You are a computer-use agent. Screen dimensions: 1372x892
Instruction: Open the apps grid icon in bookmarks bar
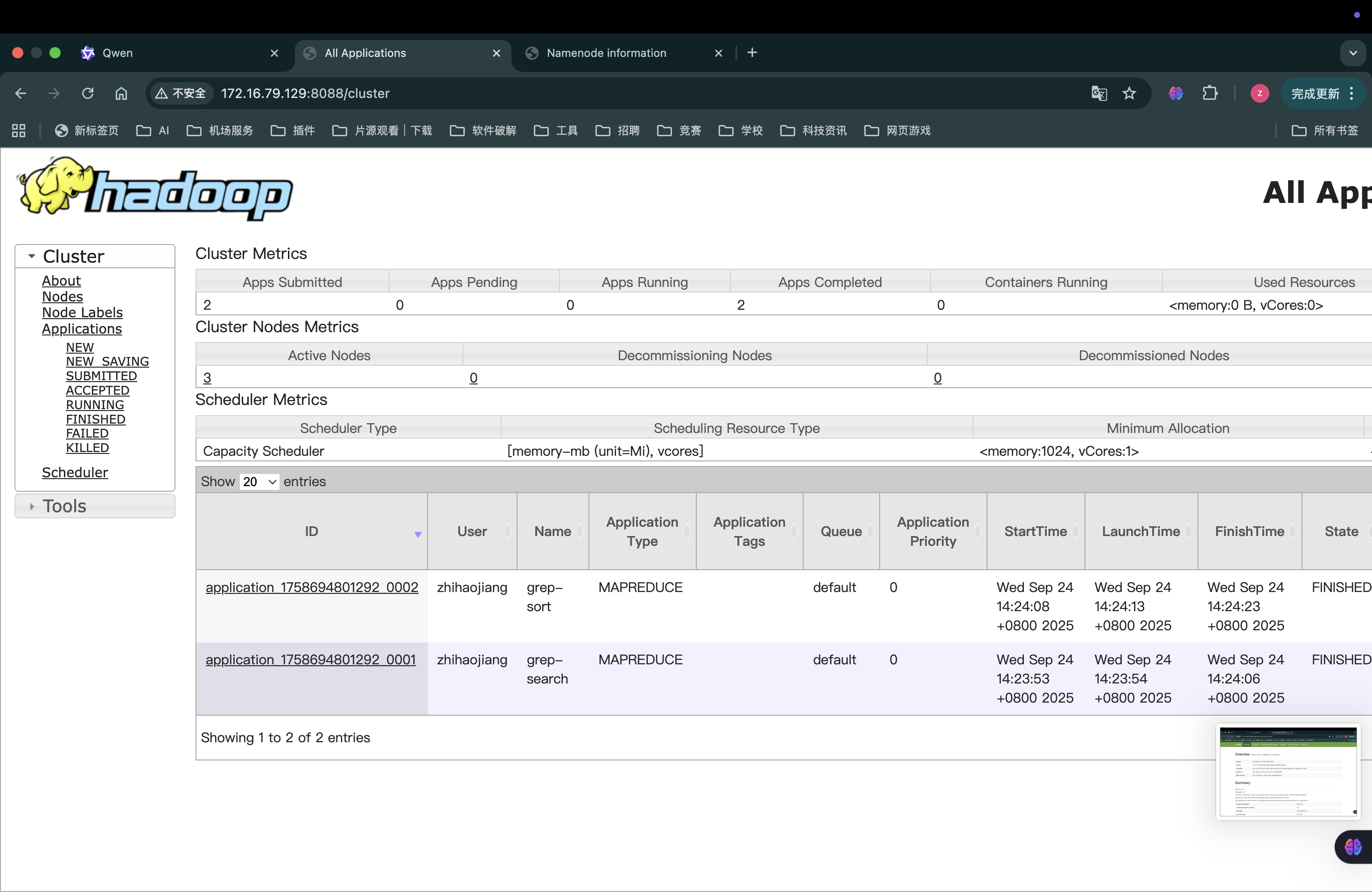tap(19, 131)
